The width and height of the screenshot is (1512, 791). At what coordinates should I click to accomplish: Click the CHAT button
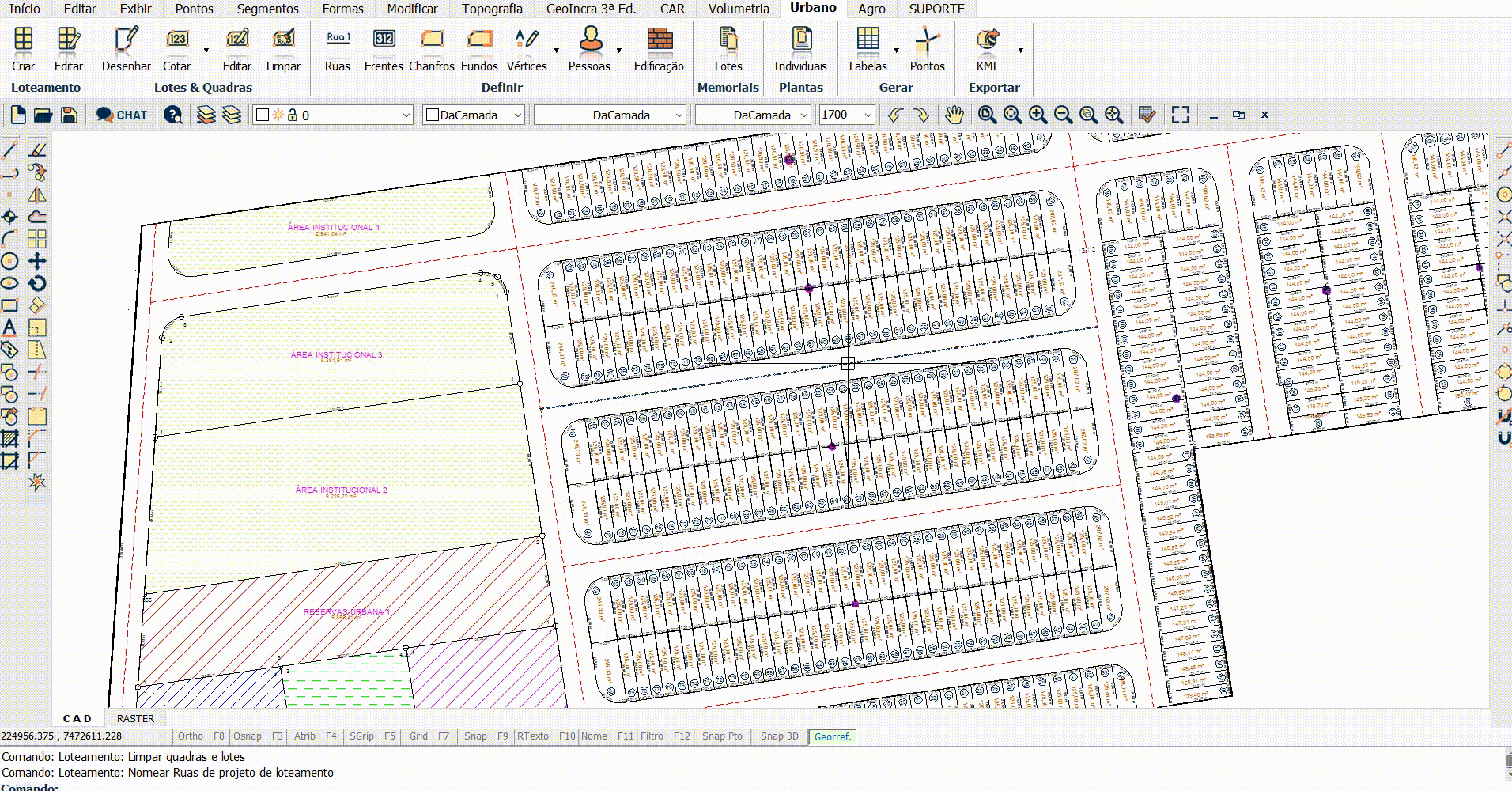pos(122,115)
